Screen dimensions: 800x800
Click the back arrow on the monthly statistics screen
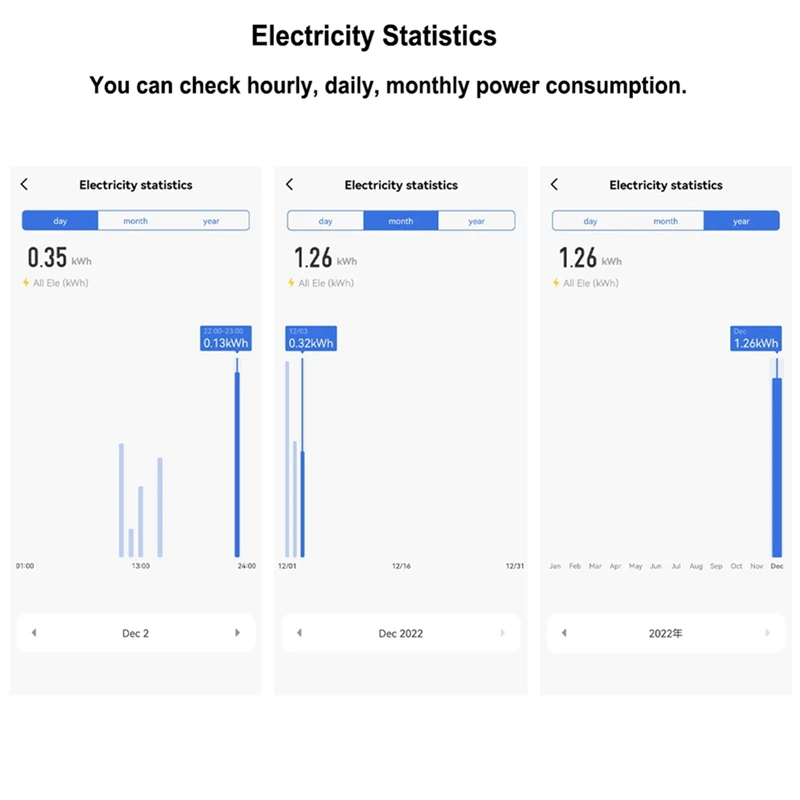pyautogui.click(x=289, y=184)
